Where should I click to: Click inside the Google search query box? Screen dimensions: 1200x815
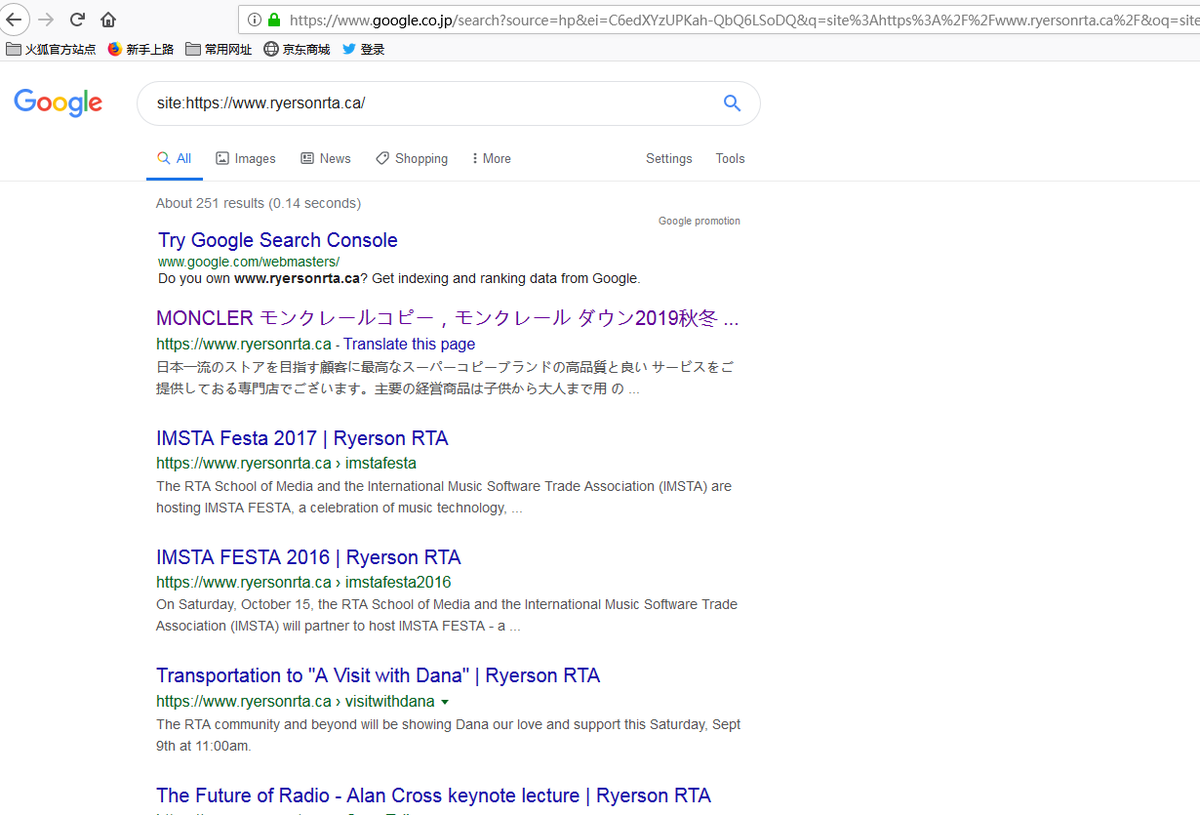point(430,103)
